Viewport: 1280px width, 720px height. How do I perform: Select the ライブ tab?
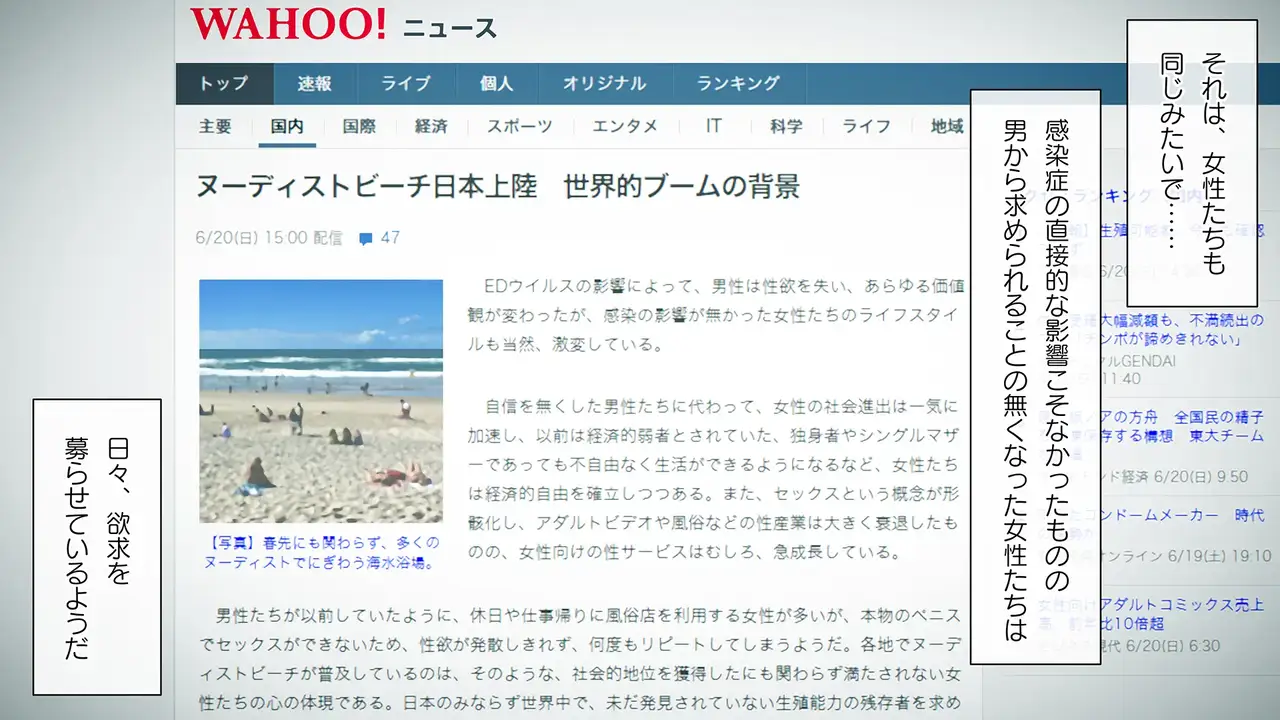tap(405, 84)
